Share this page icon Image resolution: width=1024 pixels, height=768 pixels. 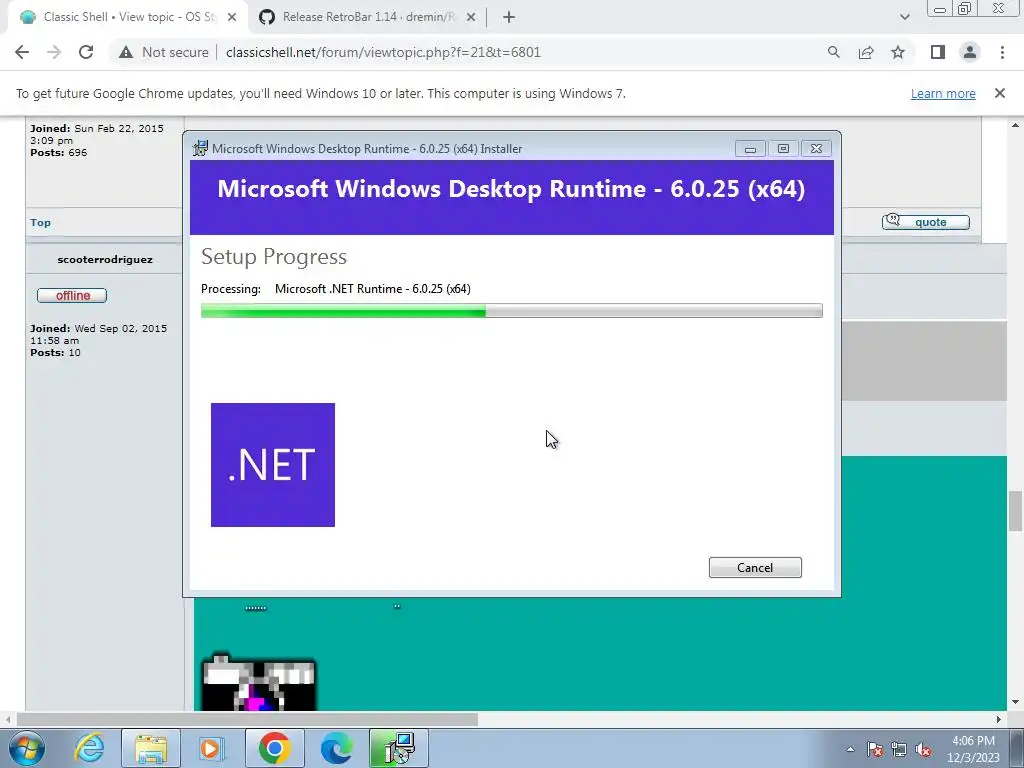[x=866, y=52]
